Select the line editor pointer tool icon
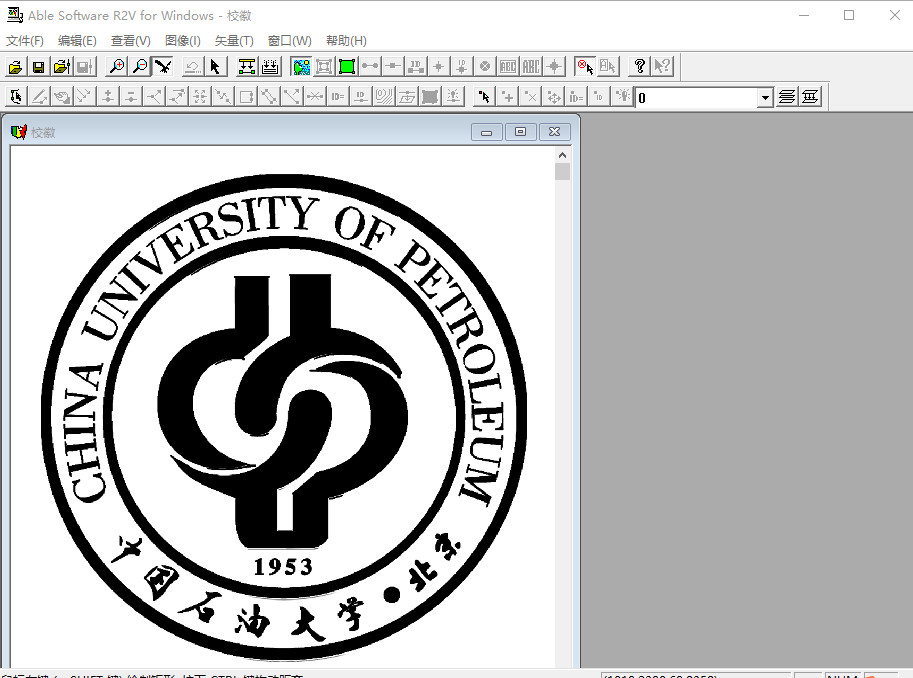Viewport: 913px width, 678px height. (x=16, y=97)
